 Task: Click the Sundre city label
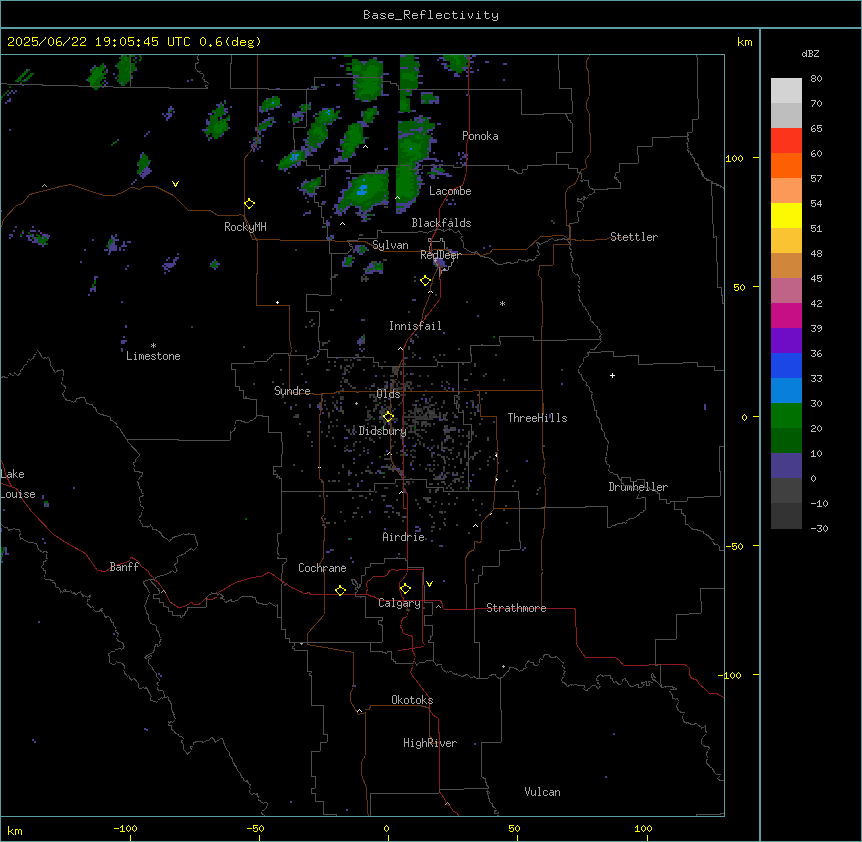pyautogui.click(x=292, y=391)
